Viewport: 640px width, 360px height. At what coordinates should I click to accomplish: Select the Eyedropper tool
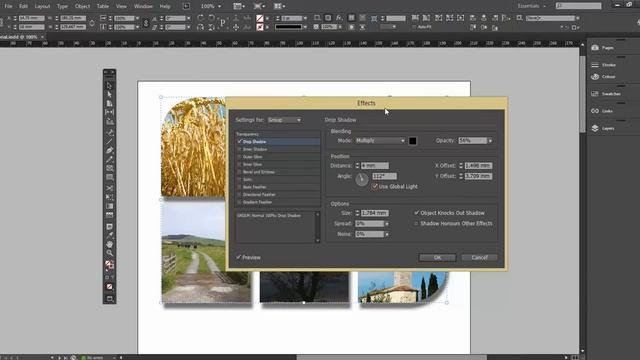click(109, 235)
